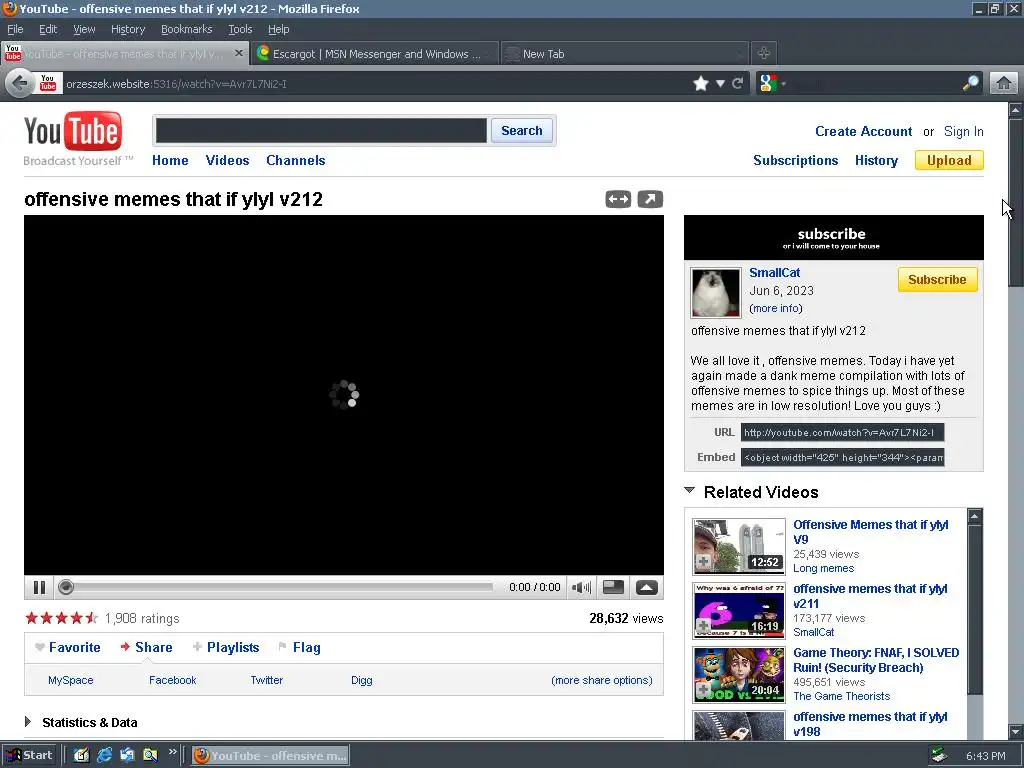Click the SmallCat channel avatar
Image resolution: width=1024 pixels, height=768 pixels.
click(715, 293)
